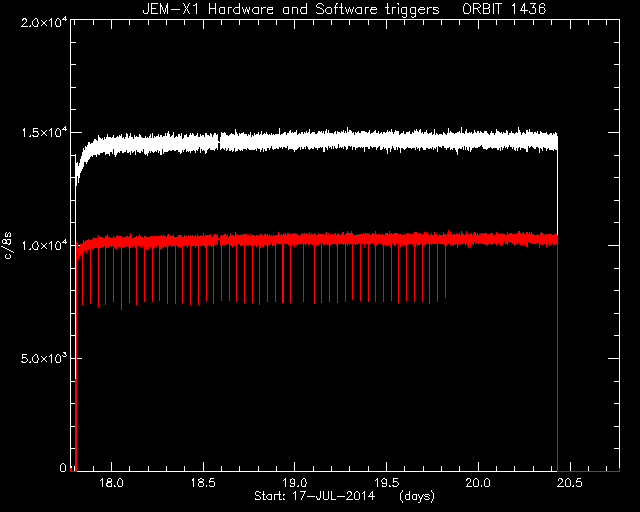Click the plot title ORBIT 1436
The image size is (640, 512).
(504, 9)
